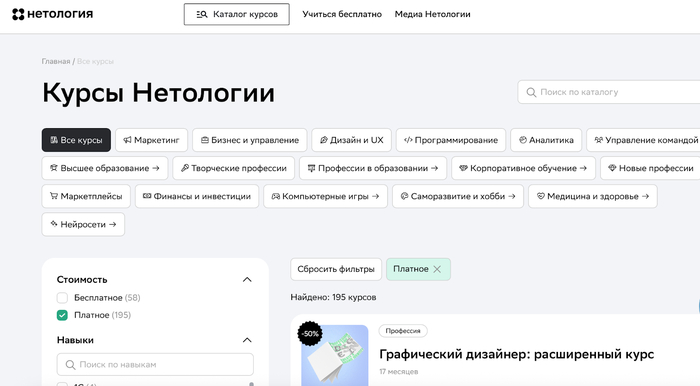
Task: Open Компьютерные игры category
Action: [326, 196]
